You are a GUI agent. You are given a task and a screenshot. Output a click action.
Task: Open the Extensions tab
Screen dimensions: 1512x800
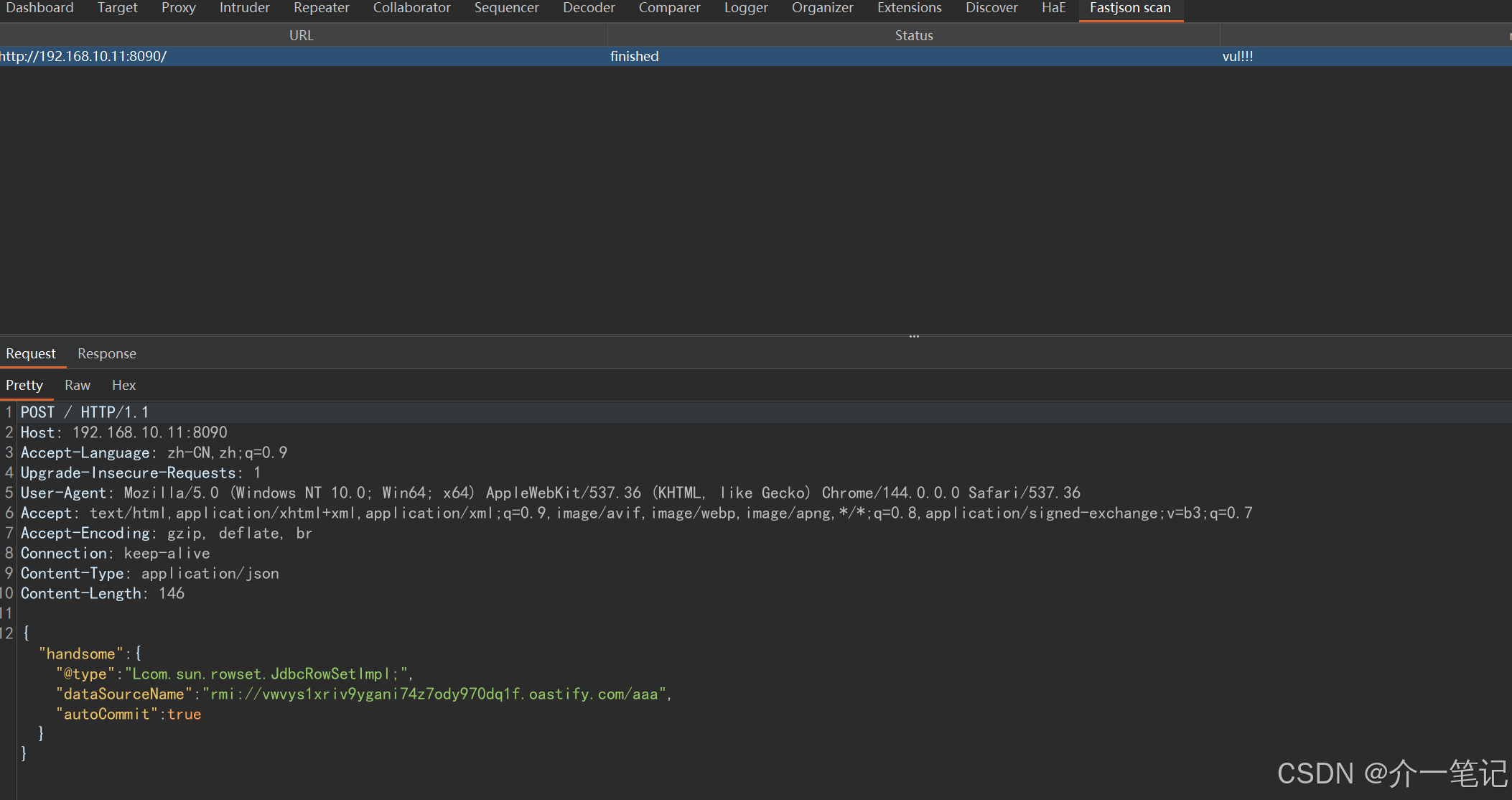tap(909, 8)
